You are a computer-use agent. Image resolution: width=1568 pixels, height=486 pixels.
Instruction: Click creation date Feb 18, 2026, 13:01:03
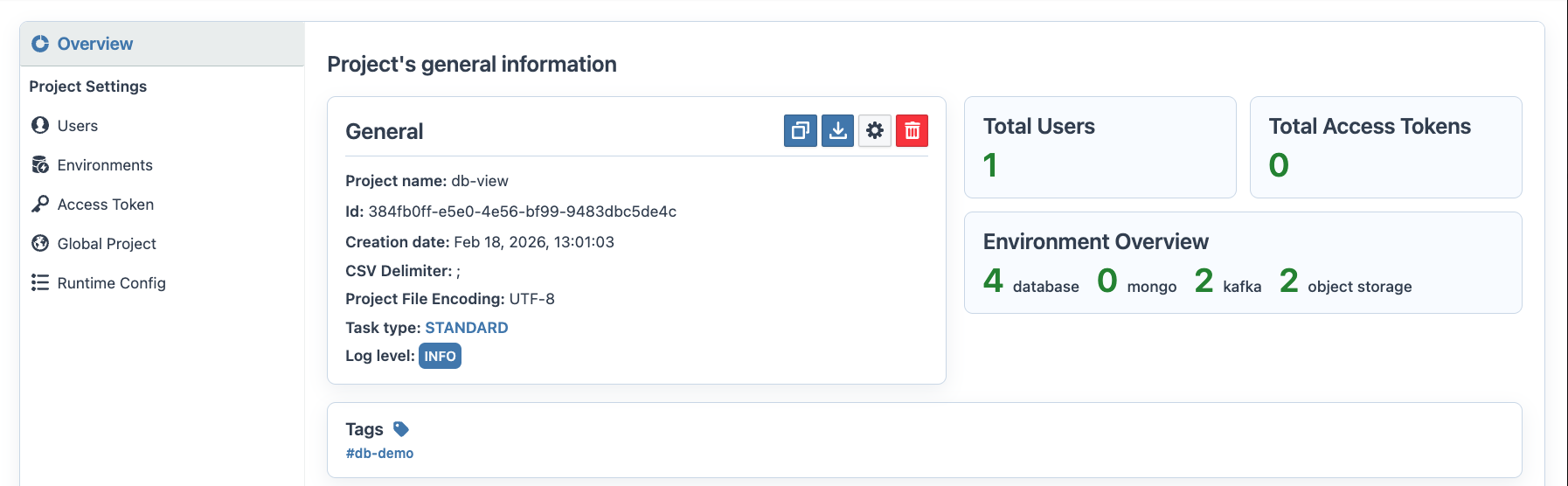534,242
